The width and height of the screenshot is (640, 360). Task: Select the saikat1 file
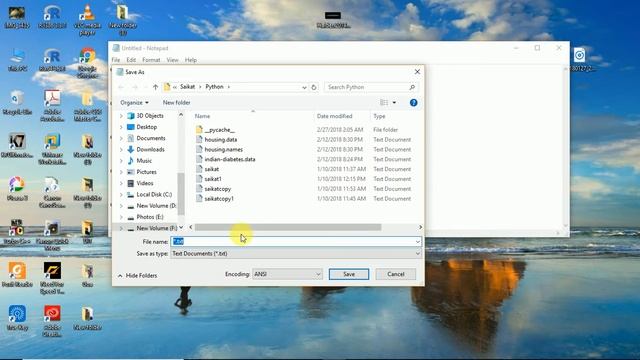[213, 179]
